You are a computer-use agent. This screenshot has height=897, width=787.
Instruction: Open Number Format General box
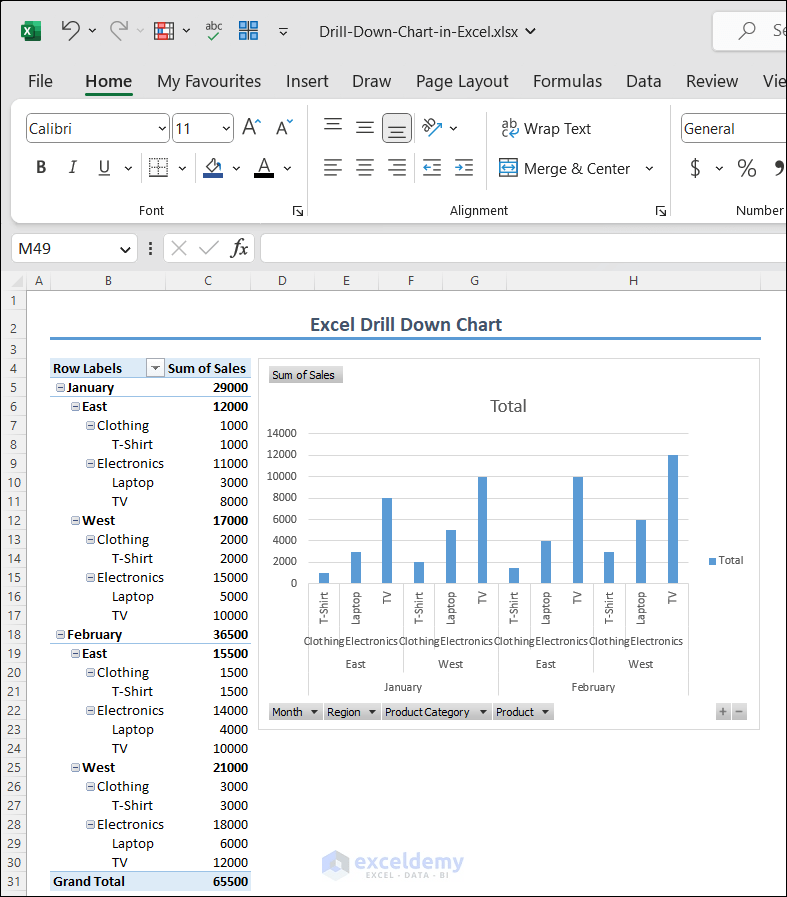(x=734, y=129)
